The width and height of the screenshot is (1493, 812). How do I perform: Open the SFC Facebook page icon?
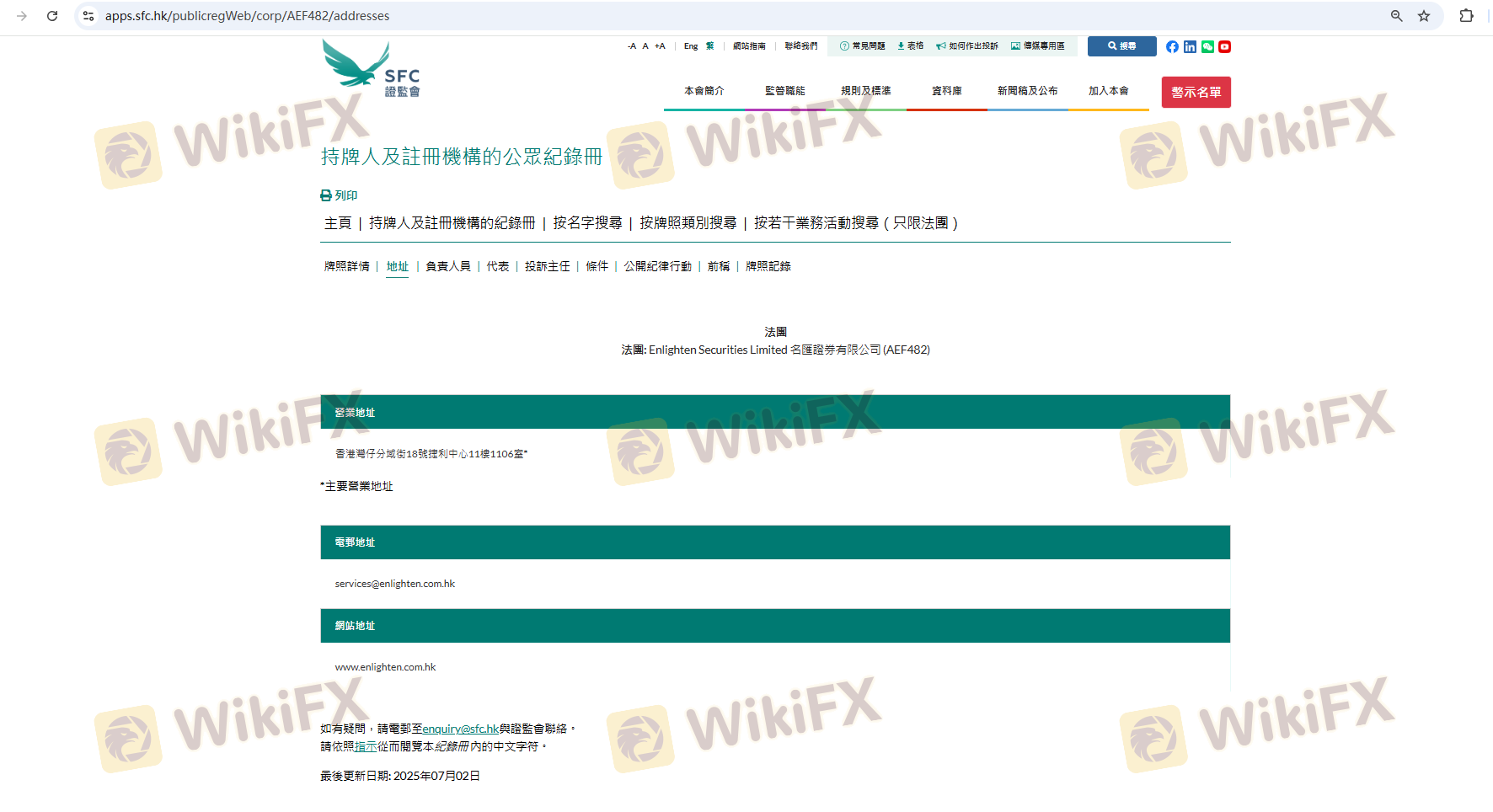[x=1172, y=47]
